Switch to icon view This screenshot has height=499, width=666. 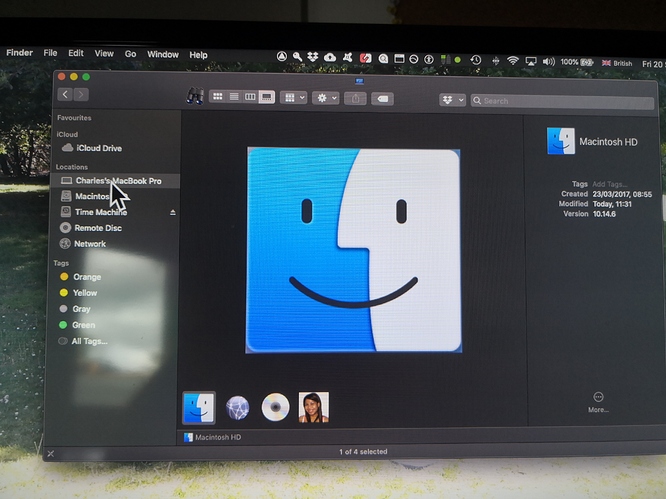(x=217, y=97)
